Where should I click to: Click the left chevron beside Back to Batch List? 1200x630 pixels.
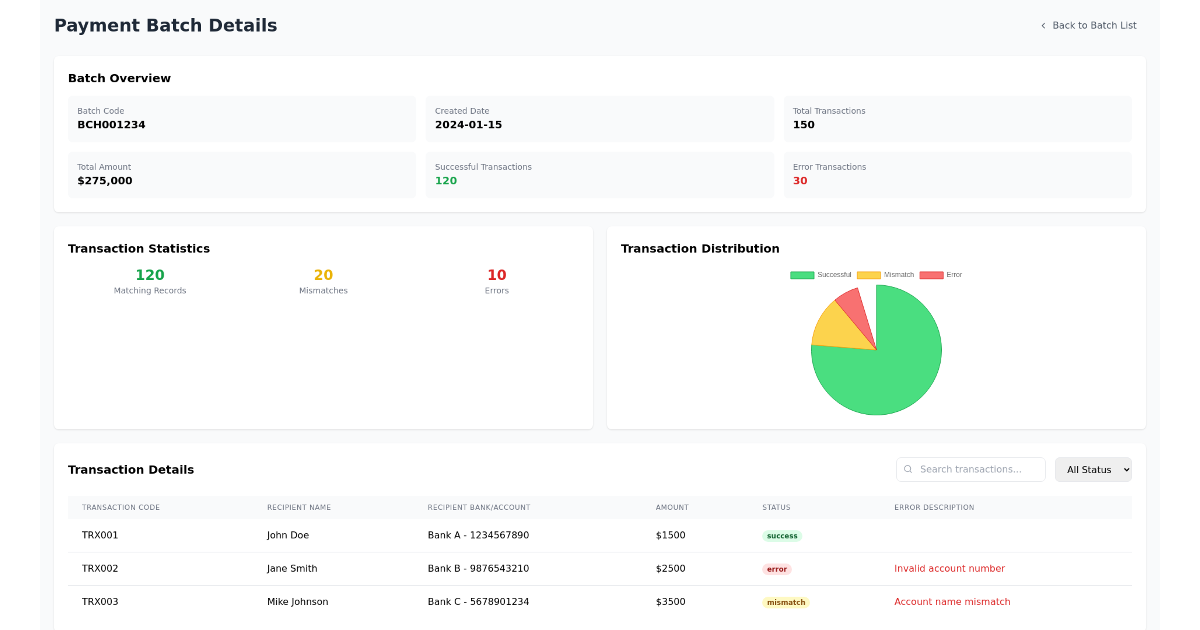point(1042,25)
